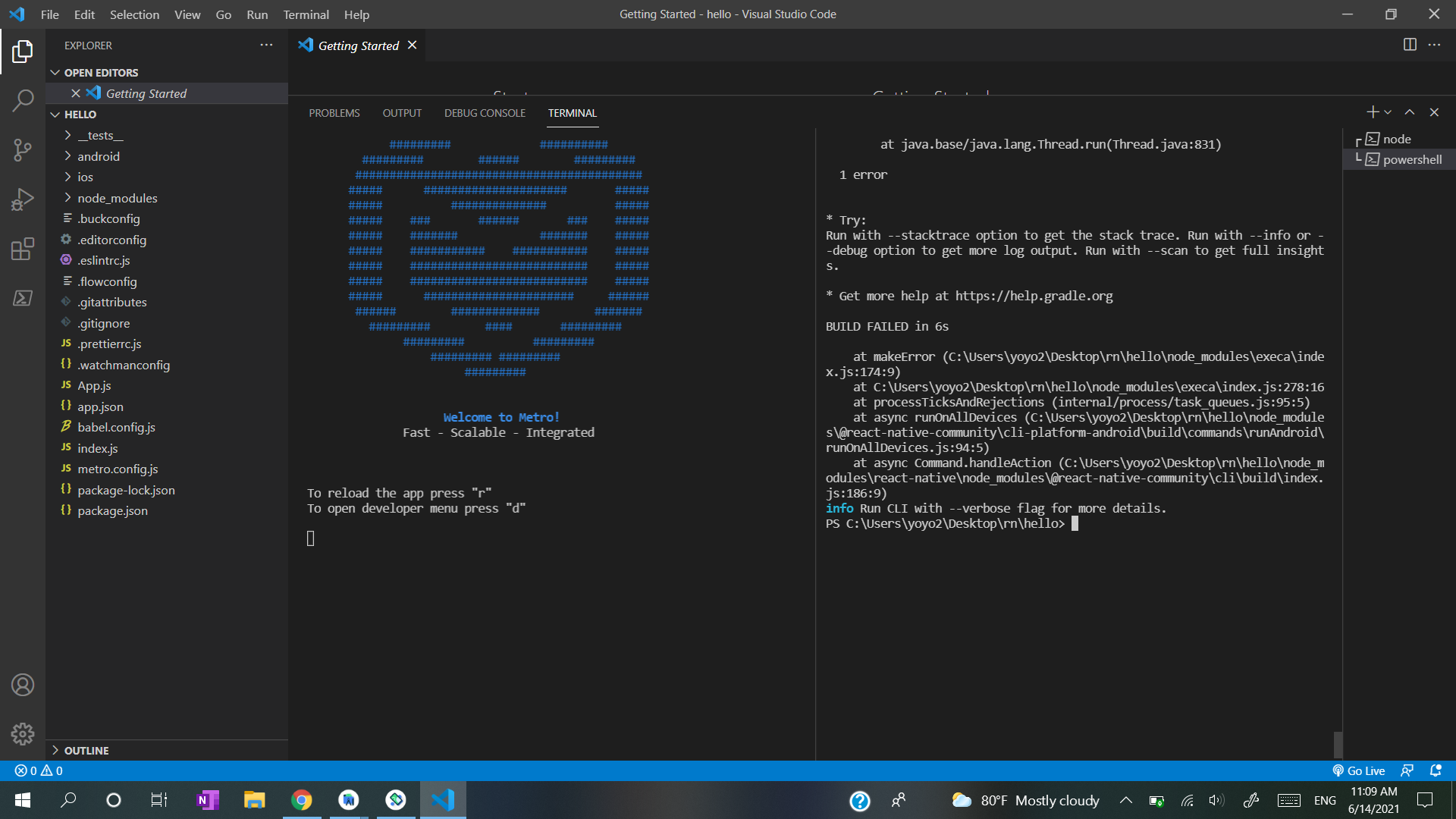The width and height of the screenshot is (1456, 819).
Task: Toggle Go Live server in status bar
Action: (1360, 770)
